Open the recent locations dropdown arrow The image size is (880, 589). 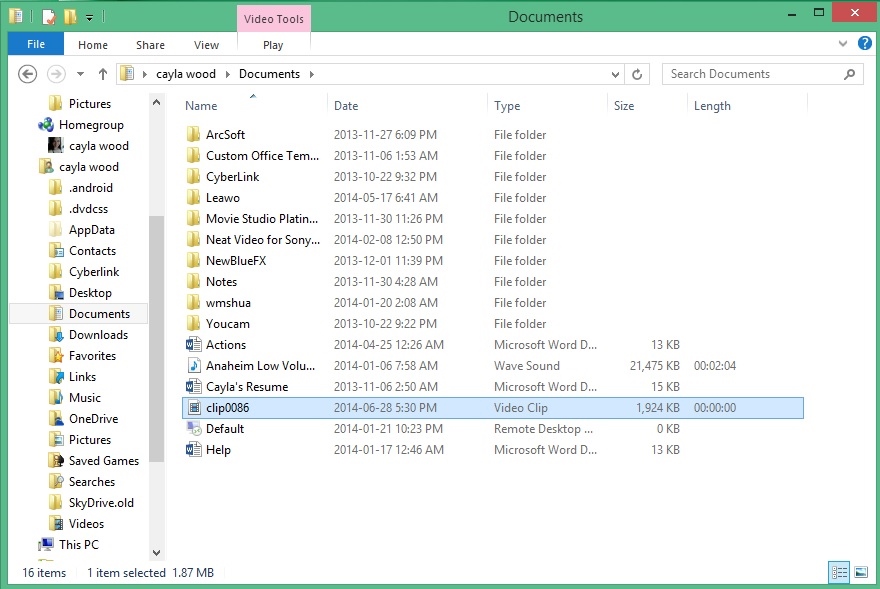coord(80,74)
